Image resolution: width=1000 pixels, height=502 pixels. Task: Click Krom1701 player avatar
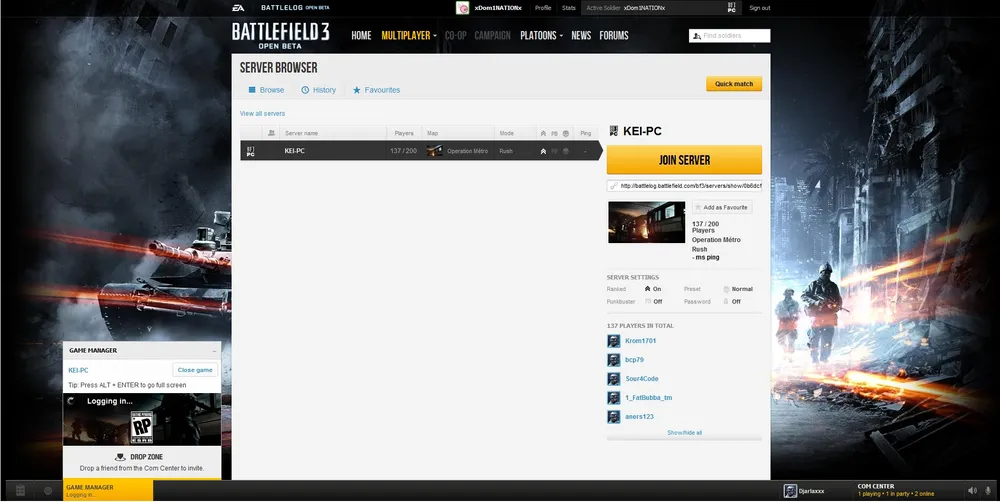click(x=614, y=341)
